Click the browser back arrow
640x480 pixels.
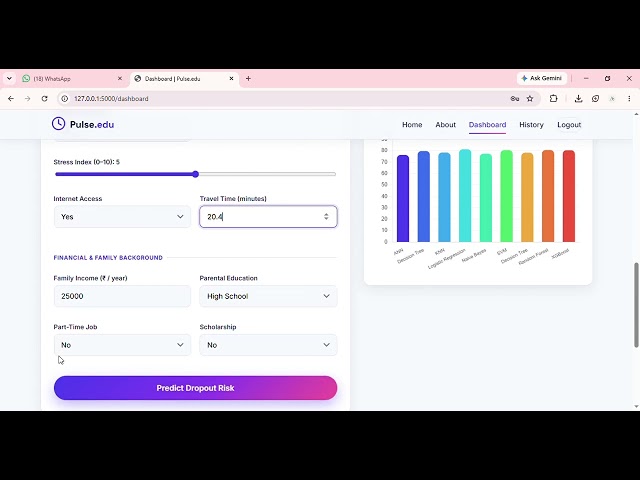pyautogui.click(x=11, y=99)
